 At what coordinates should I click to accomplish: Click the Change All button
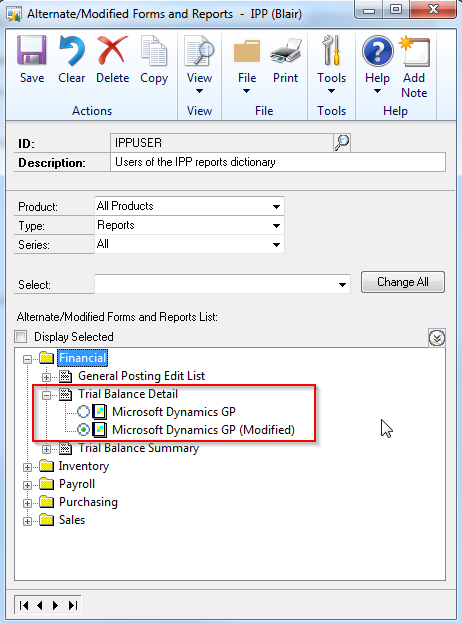402,282
